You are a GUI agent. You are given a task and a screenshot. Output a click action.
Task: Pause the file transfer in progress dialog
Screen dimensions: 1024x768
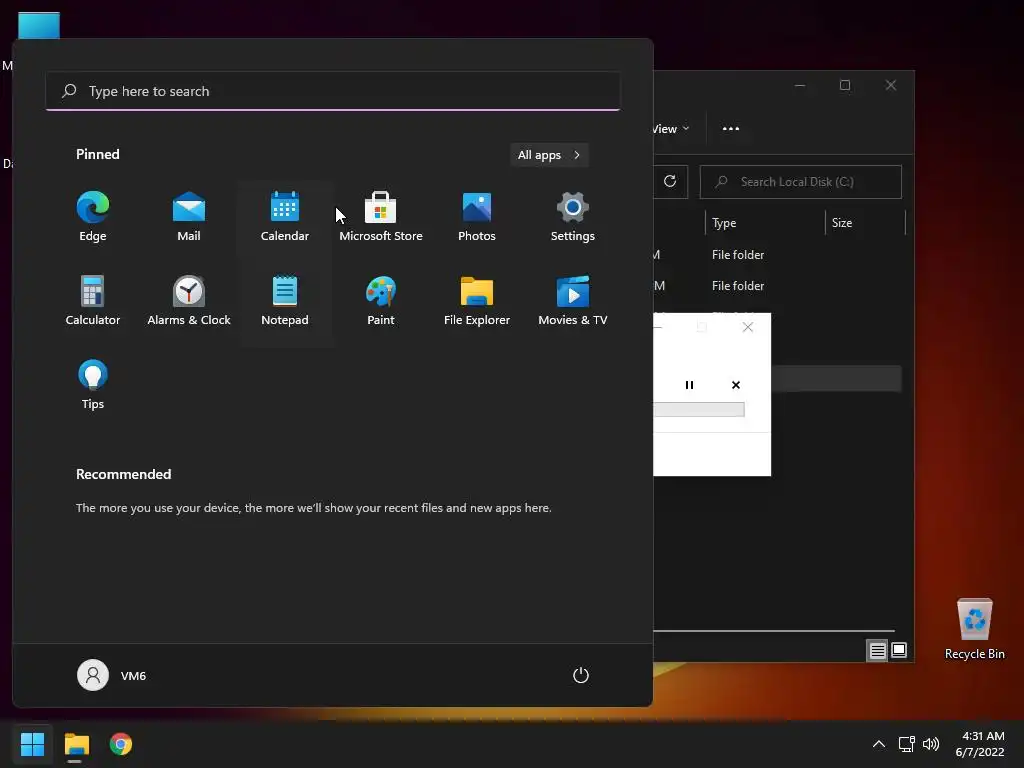click(689, 385)
